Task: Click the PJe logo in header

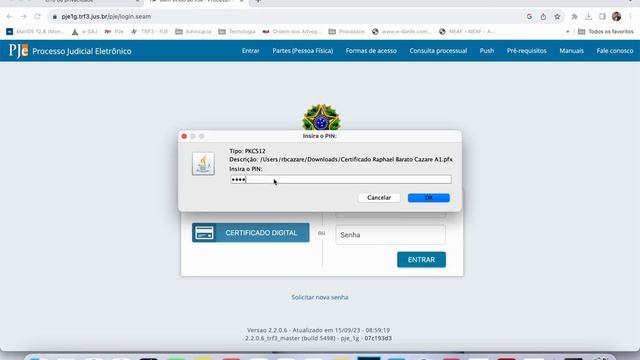Action: coord(18,51)
